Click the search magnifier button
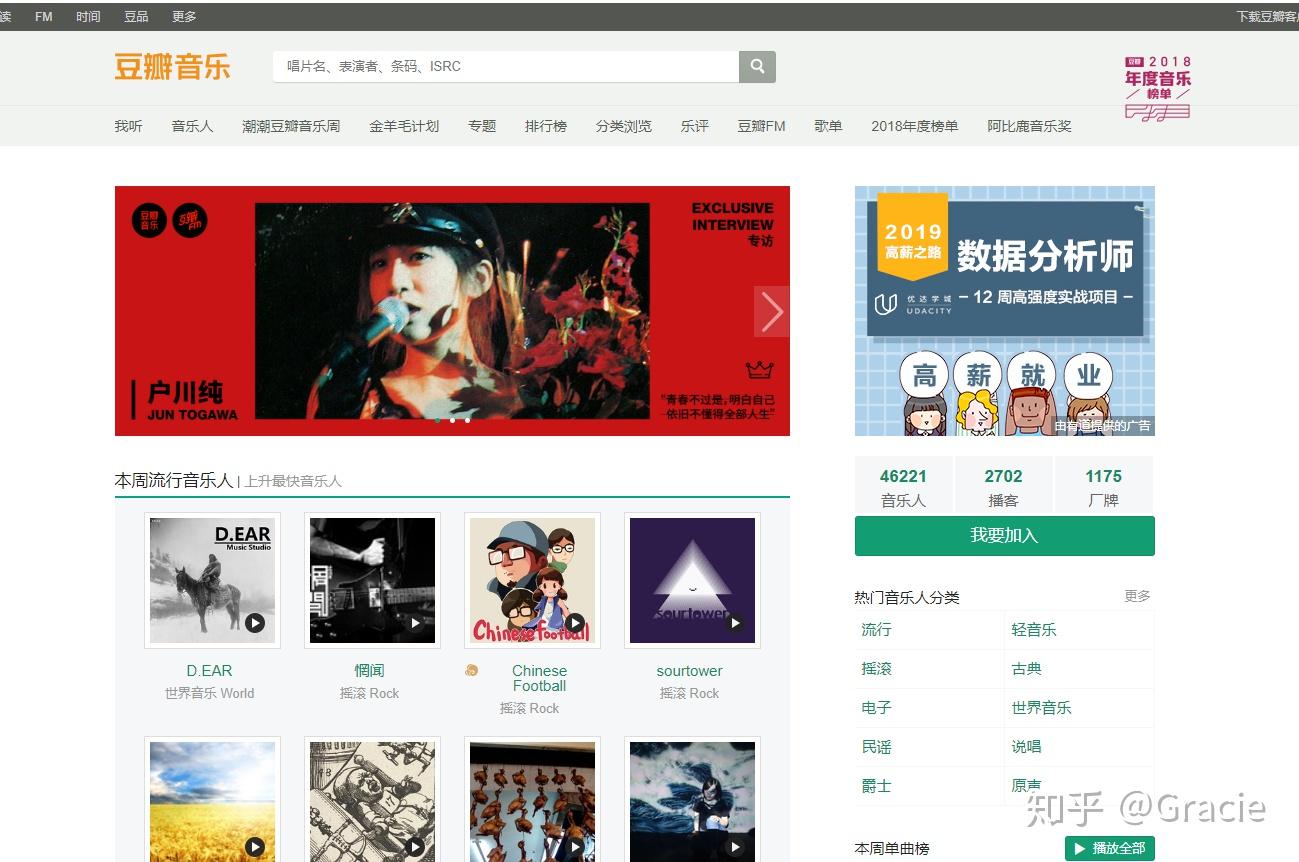The image size is (1299, 862). (x=757, y=67)
